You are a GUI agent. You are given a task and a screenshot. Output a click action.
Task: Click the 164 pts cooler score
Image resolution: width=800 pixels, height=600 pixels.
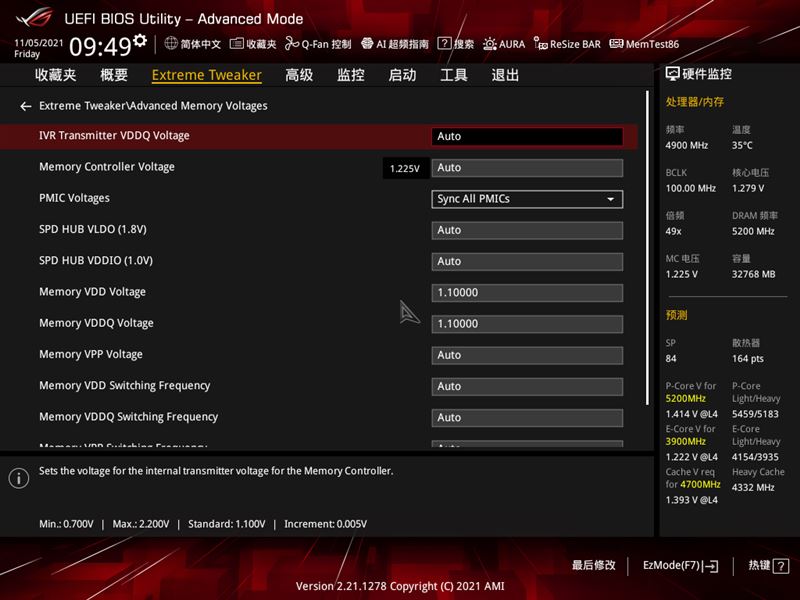(747, 359)
